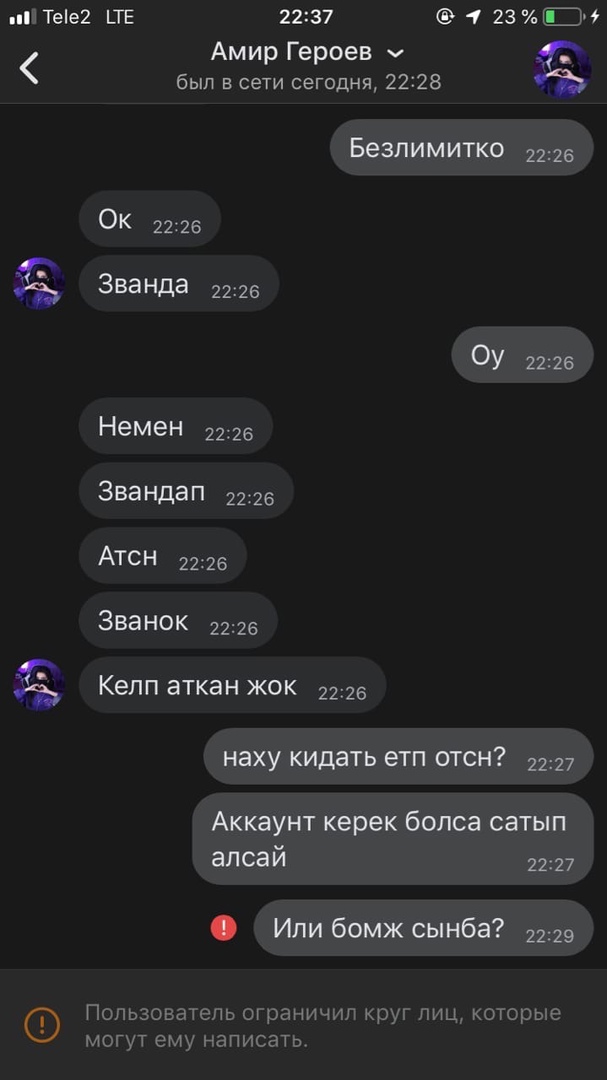
Task: Click the Амир Героев contact name
Action: point(291,52)
